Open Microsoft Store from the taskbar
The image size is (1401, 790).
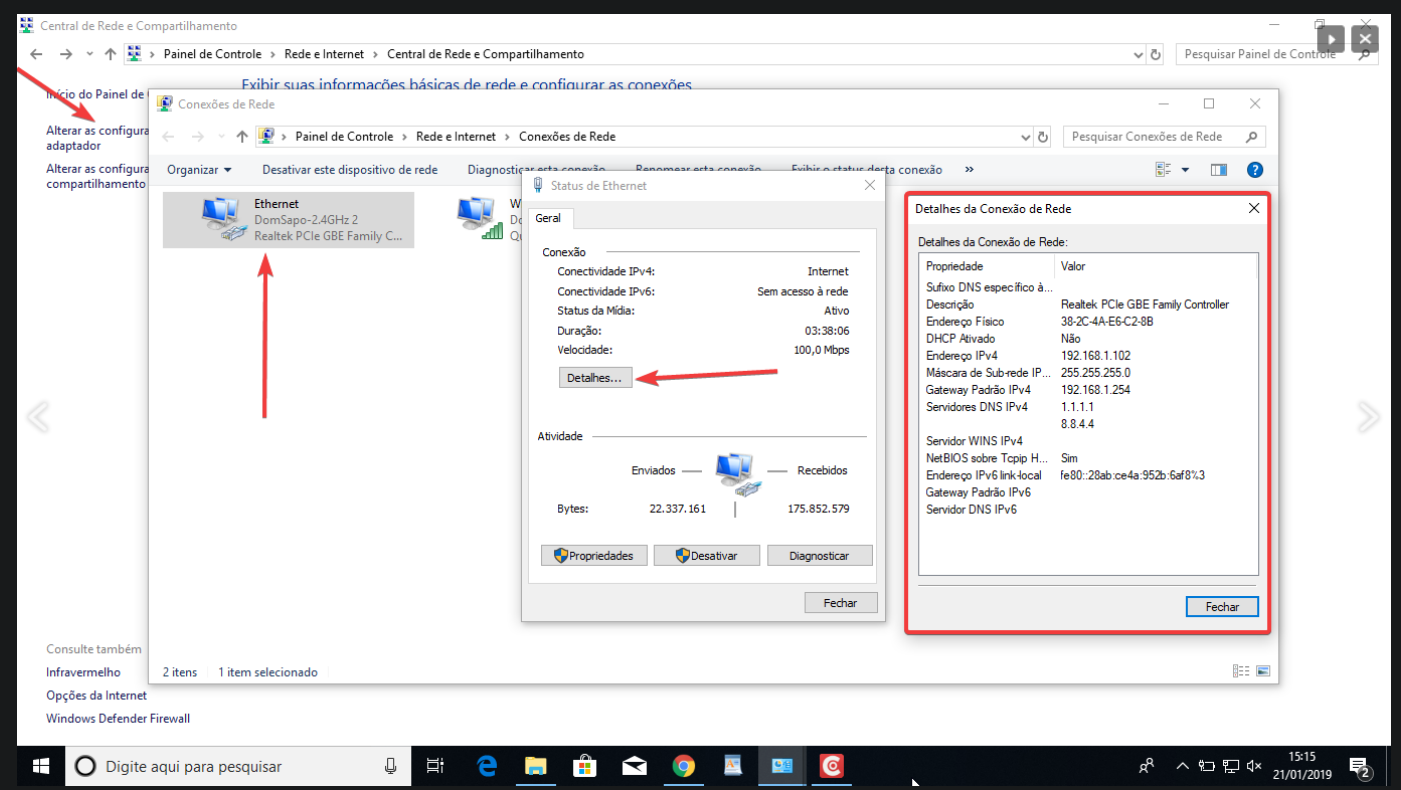586,766
